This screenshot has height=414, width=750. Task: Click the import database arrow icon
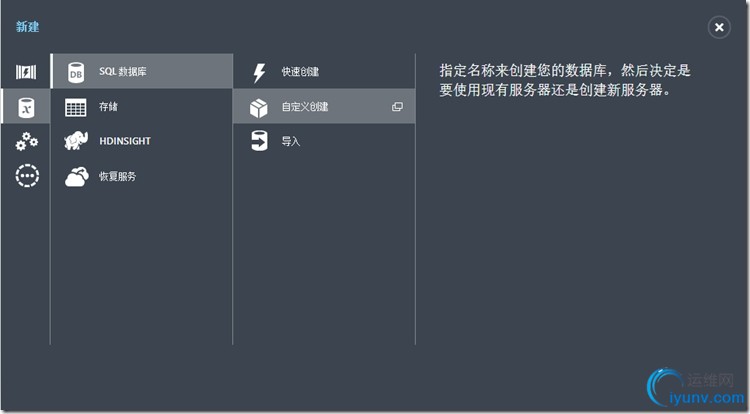coord(259,141)
